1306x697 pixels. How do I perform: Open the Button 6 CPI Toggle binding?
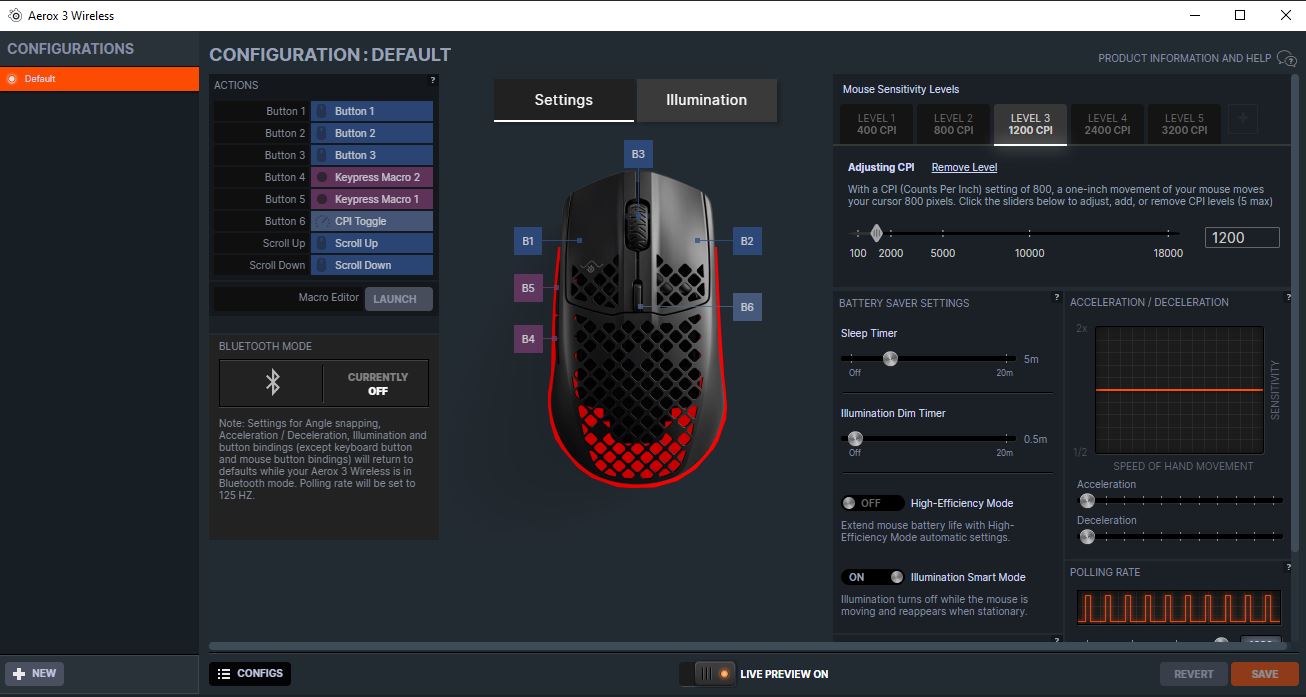(x=371, y=221)
